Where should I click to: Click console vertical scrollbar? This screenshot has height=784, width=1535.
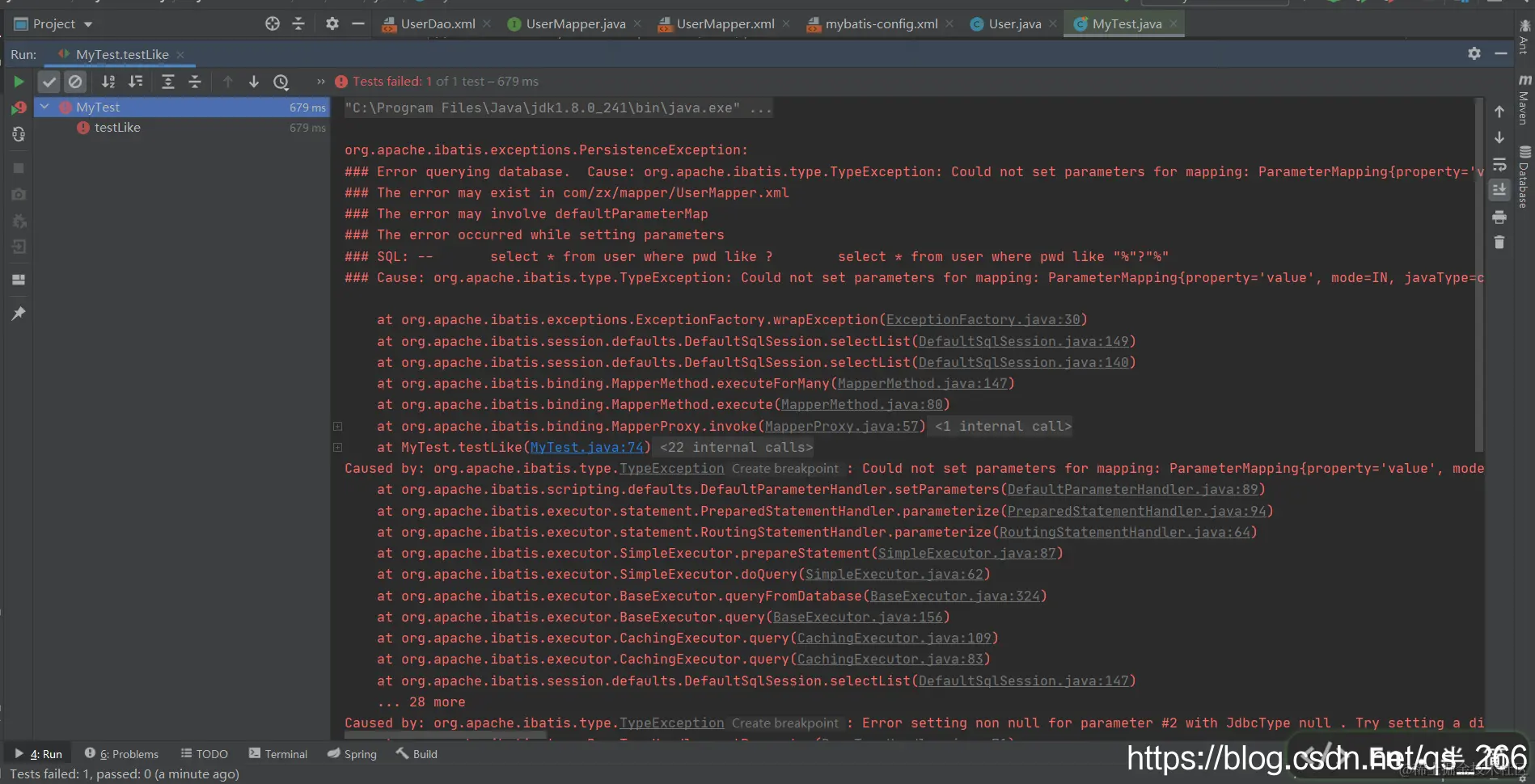click(1479, 275)
